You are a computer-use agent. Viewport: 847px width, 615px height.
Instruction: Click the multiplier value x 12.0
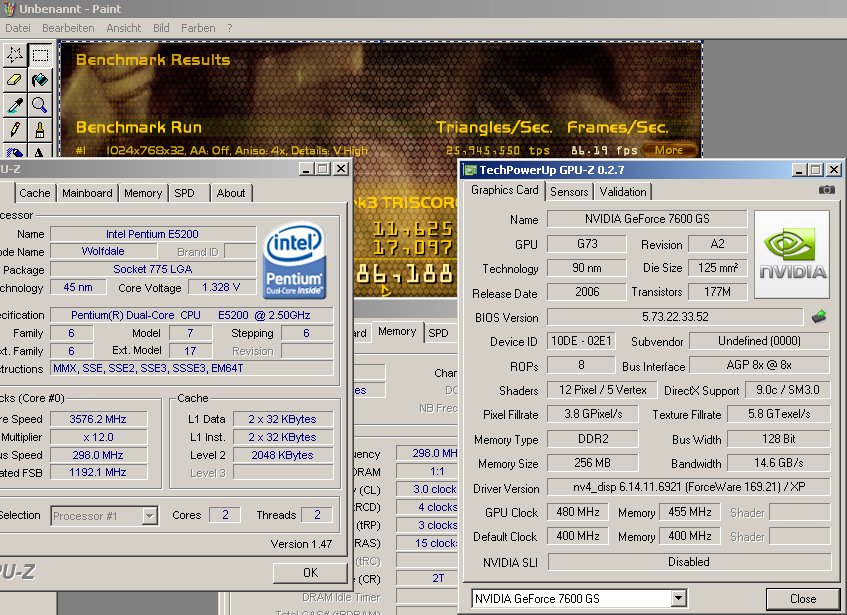(x=98, y=437)
